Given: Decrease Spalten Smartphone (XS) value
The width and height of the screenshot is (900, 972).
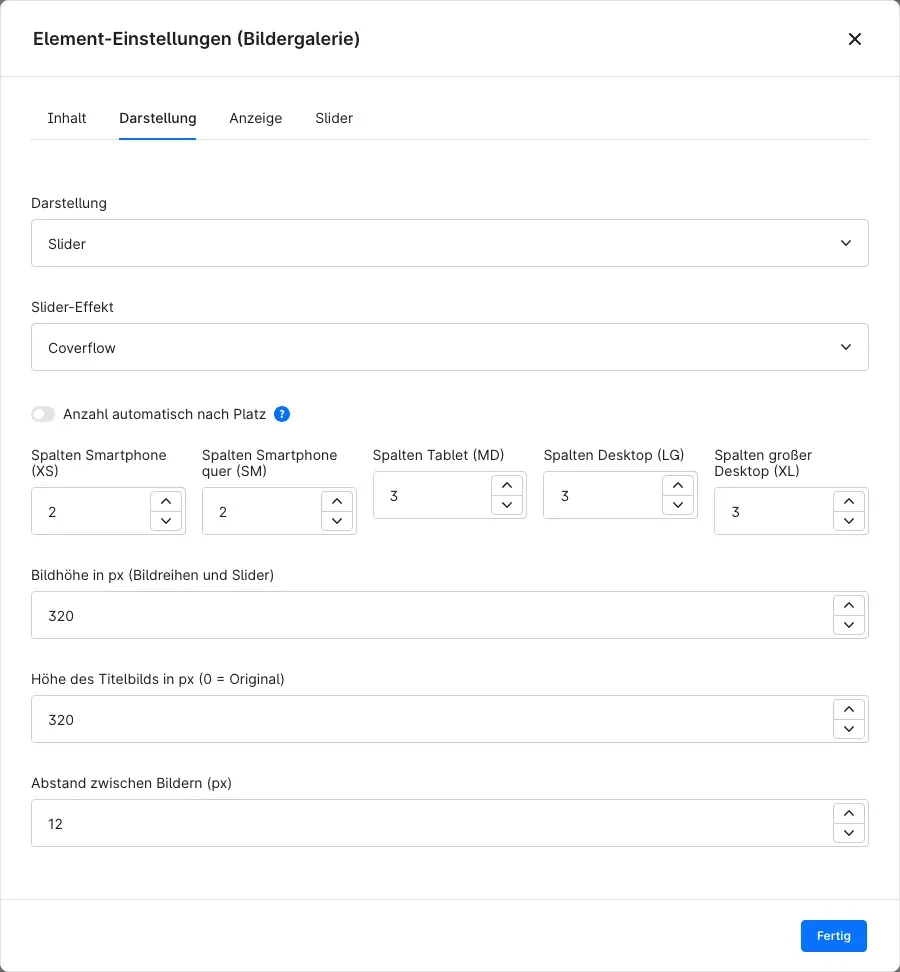Looking at the screenshot, I should (166, 521).
